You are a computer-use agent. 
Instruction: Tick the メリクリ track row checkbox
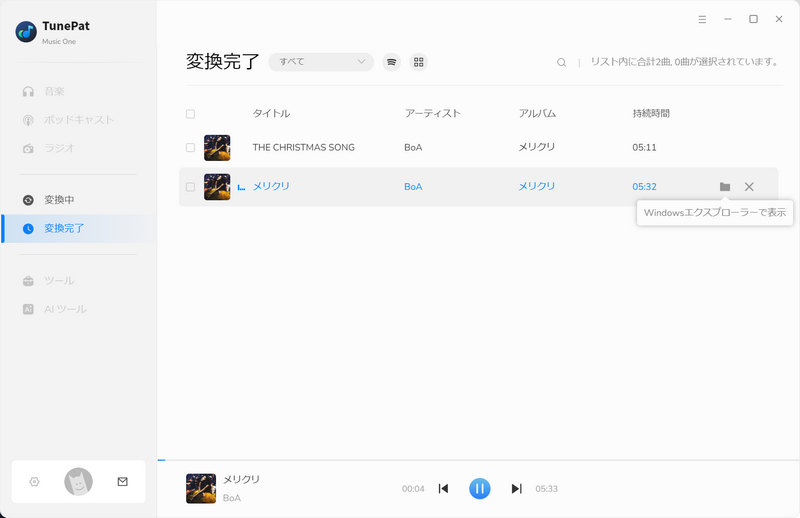point(190,187)
